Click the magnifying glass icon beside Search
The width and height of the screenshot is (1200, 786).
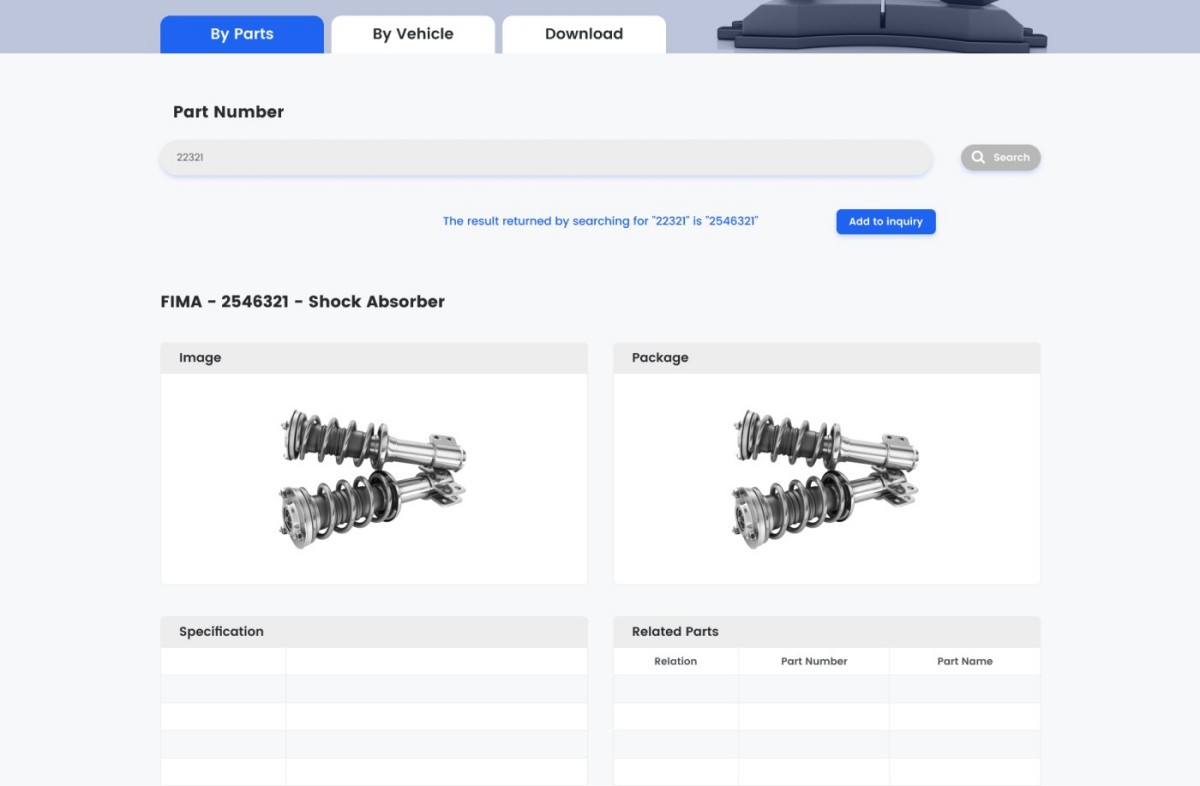[x=978, y=158]
